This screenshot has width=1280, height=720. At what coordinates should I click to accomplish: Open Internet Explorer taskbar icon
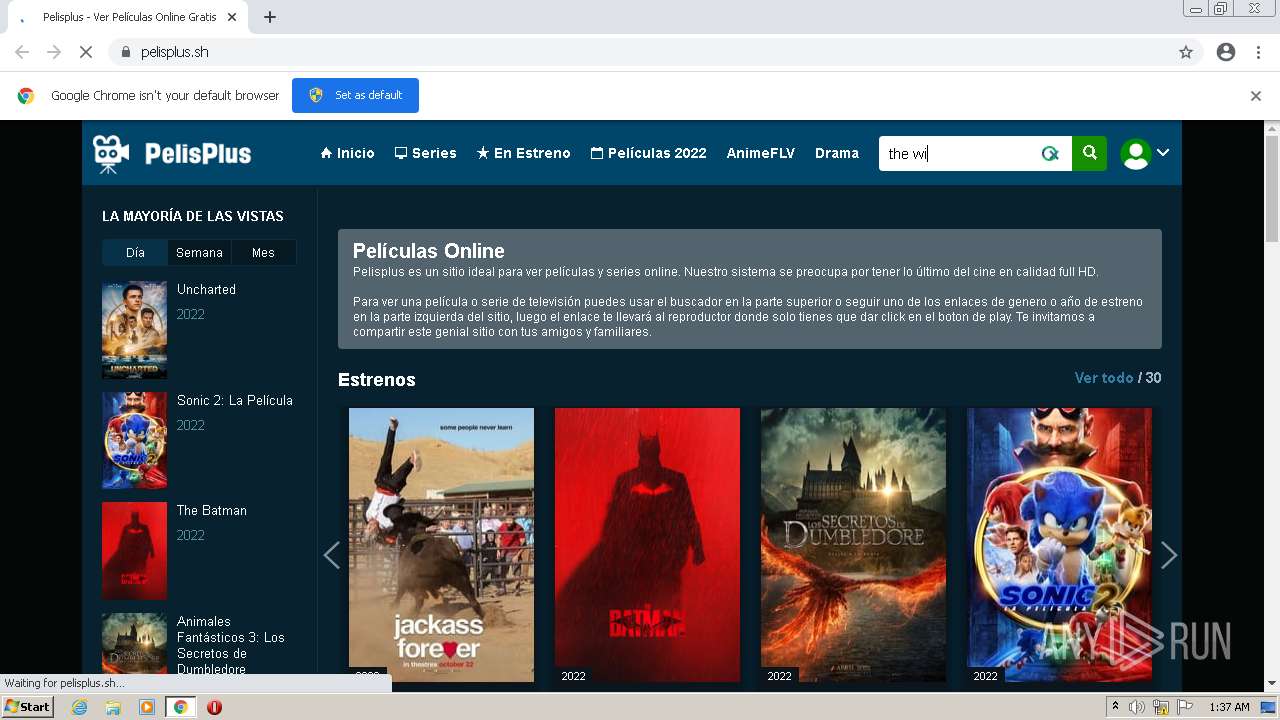tap(79, 707)
